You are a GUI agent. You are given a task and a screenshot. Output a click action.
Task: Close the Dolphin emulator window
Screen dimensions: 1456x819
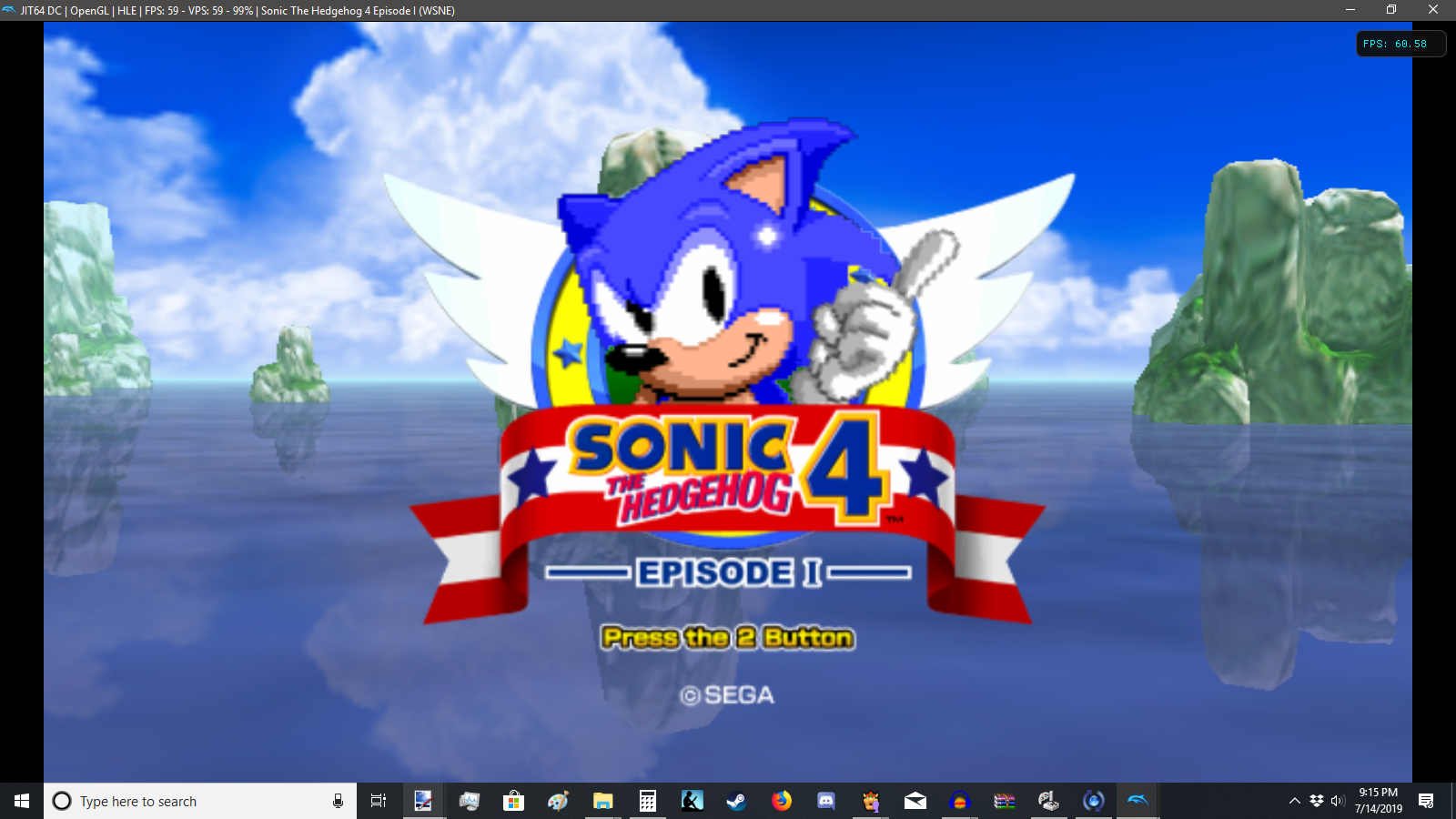(1433, 10)
